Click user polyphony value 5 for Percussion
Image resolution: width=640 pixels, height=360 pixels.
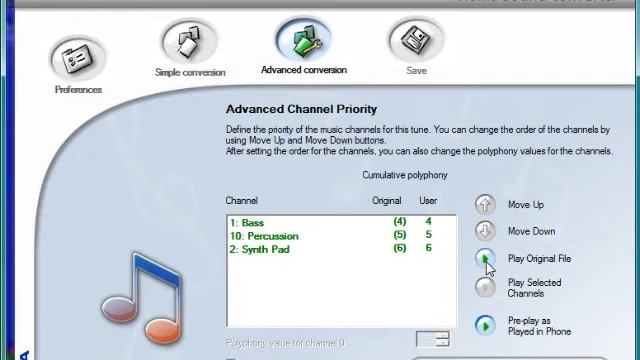(x=428, y=235)
